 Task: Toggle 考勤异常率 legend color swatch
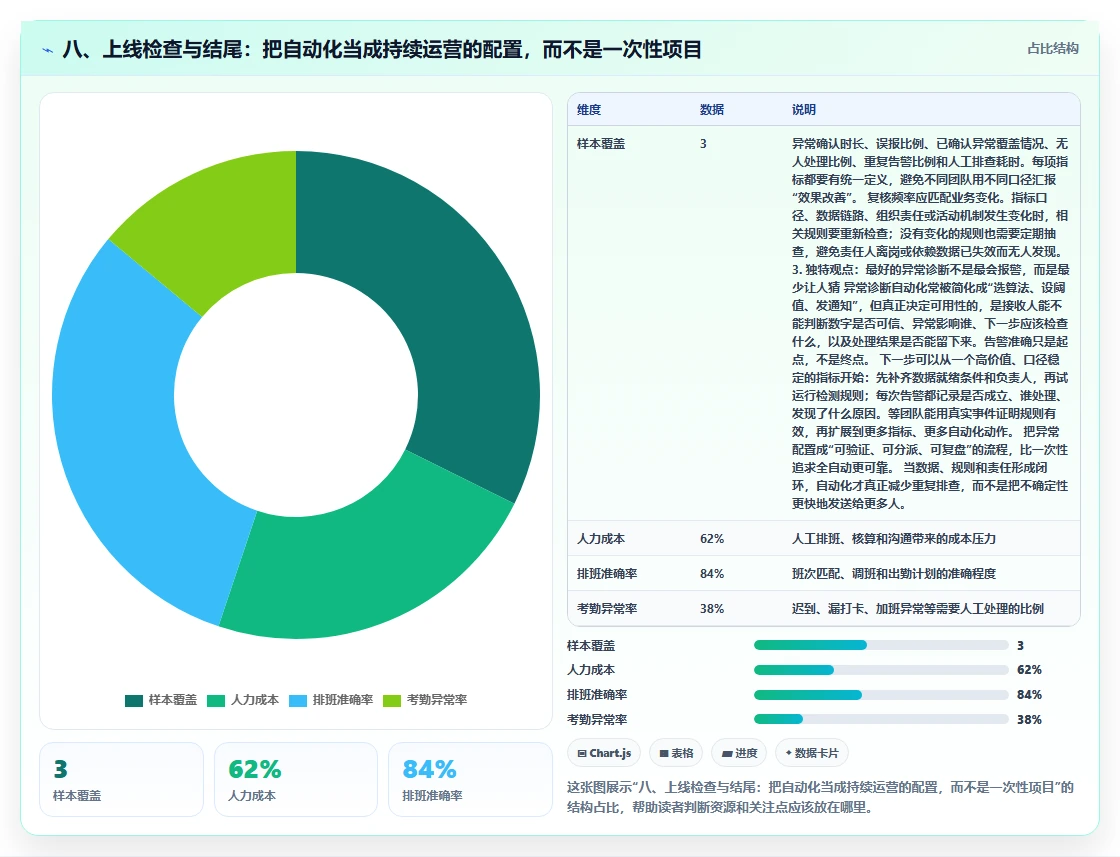click(x=392, y=701)
